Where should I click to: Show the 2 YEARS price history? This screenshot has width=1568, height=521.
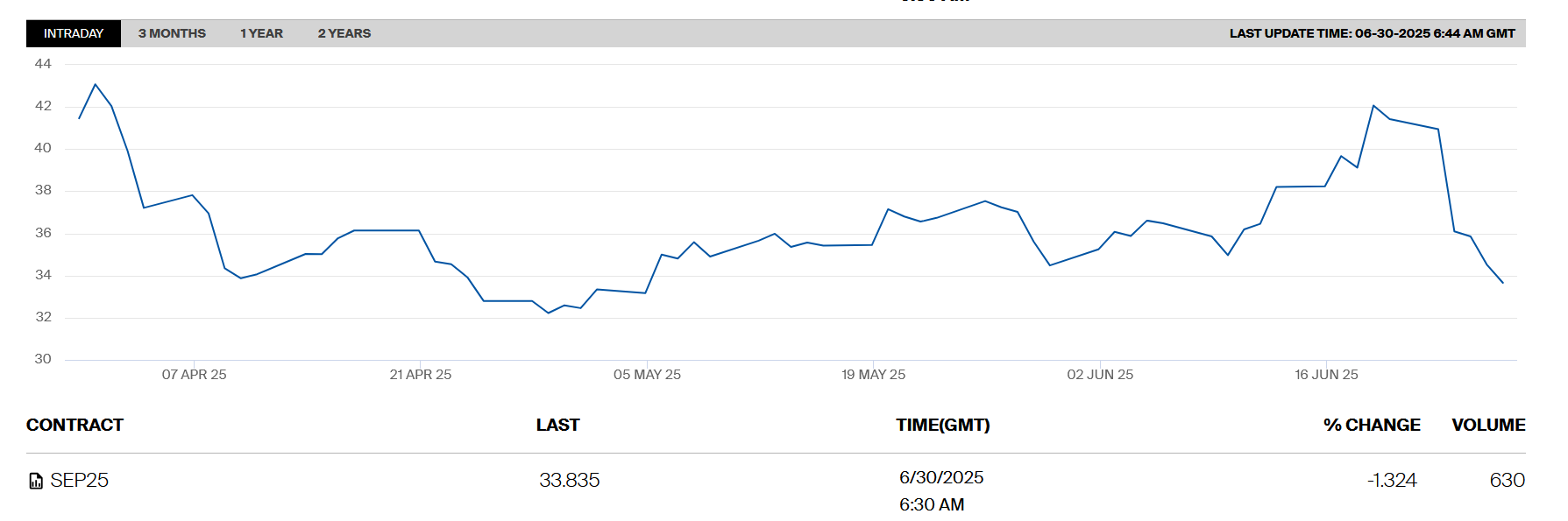pyautogui.click(x=344, y=33)
